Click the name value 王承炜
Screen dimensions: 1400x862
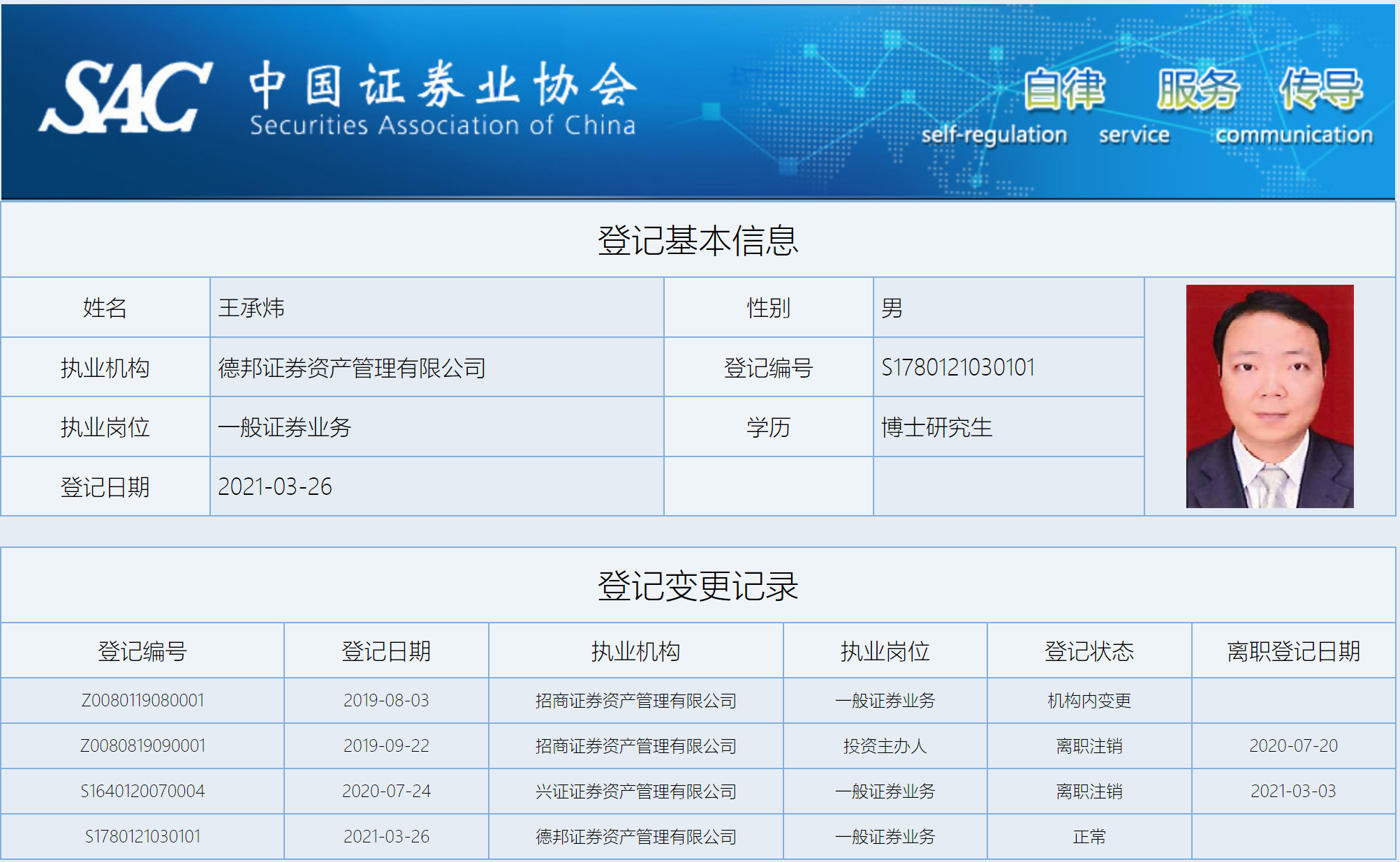[x=251, y=308]
